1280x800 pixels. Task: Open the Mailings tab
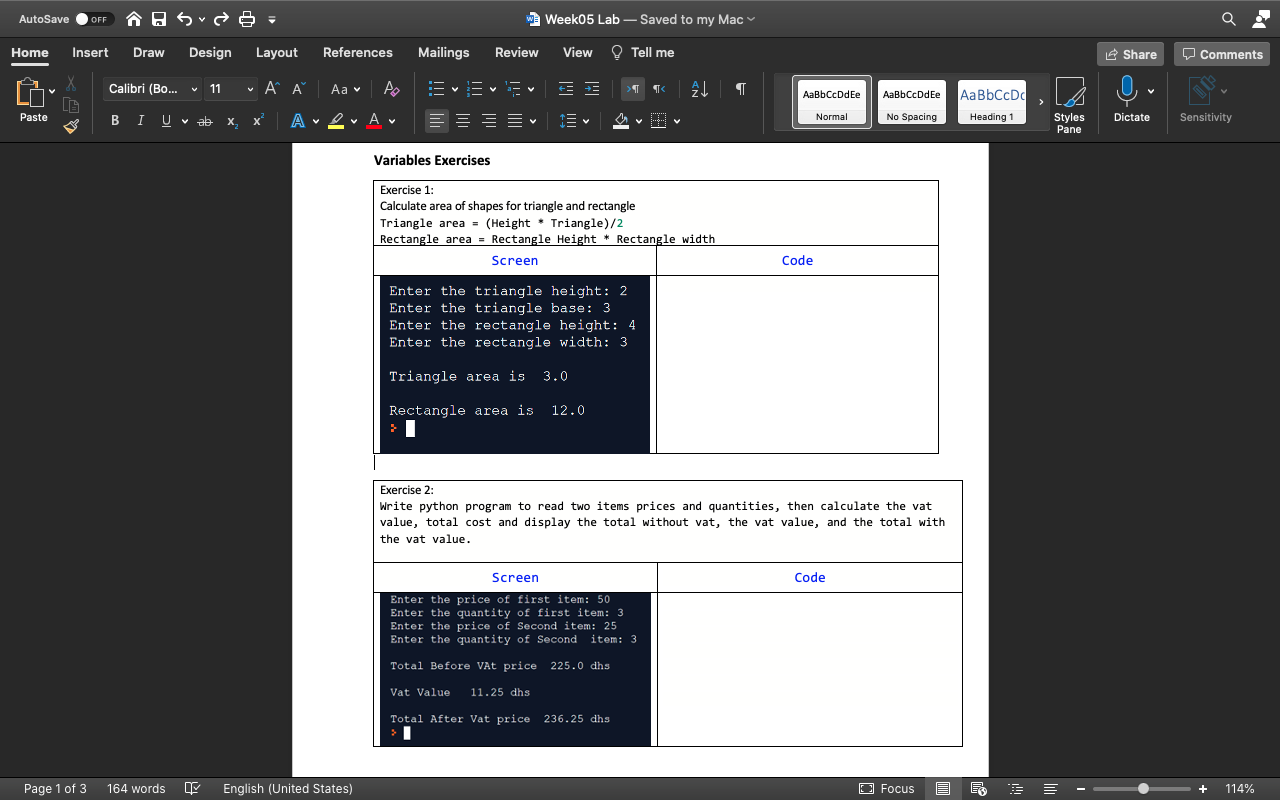point(443,52)
